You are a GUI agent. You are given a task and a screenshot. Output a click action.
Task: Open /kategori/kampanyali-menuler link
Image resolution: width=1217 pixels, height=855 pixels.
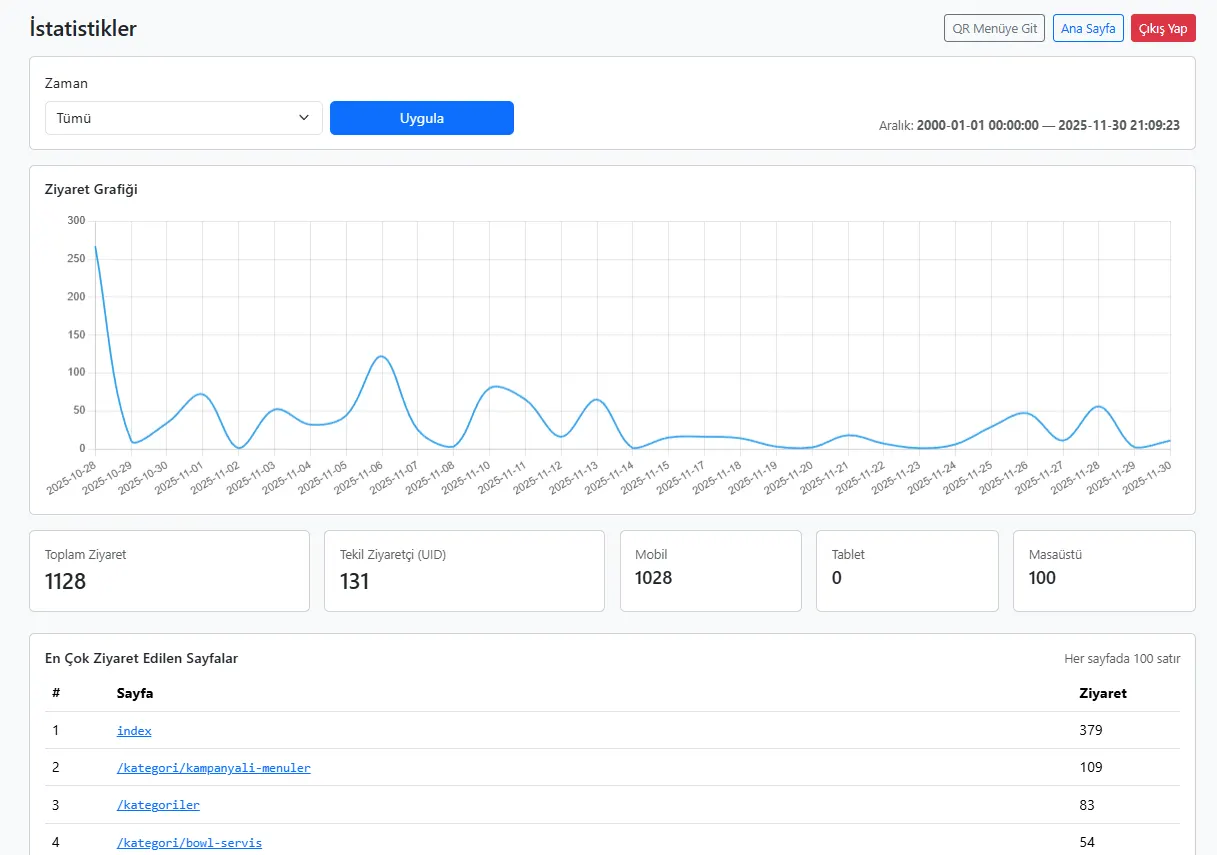(214, 768)
